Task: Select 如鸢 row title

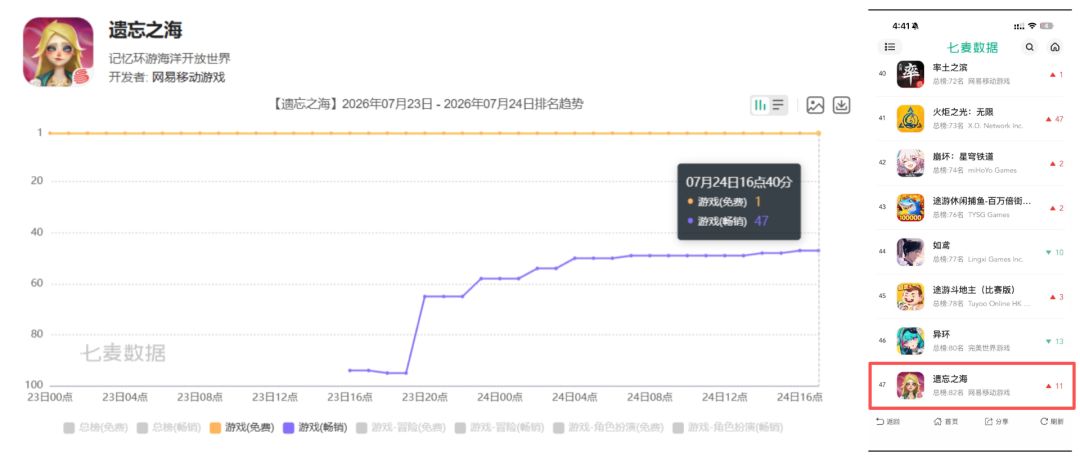Action: point(940,245)
